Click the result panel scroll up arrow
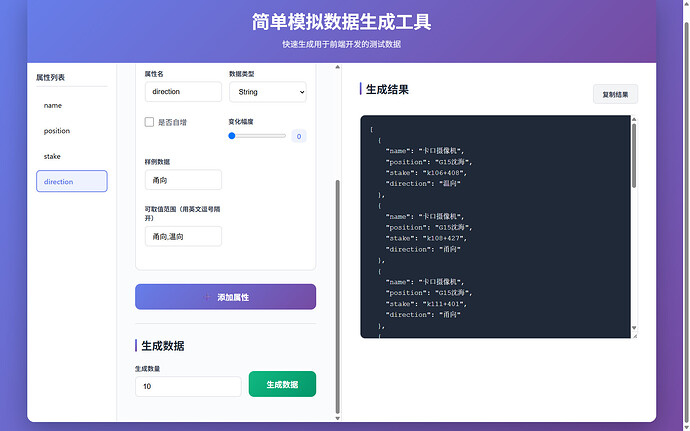This screenshot has width=690, height=431. click(634, 119)
